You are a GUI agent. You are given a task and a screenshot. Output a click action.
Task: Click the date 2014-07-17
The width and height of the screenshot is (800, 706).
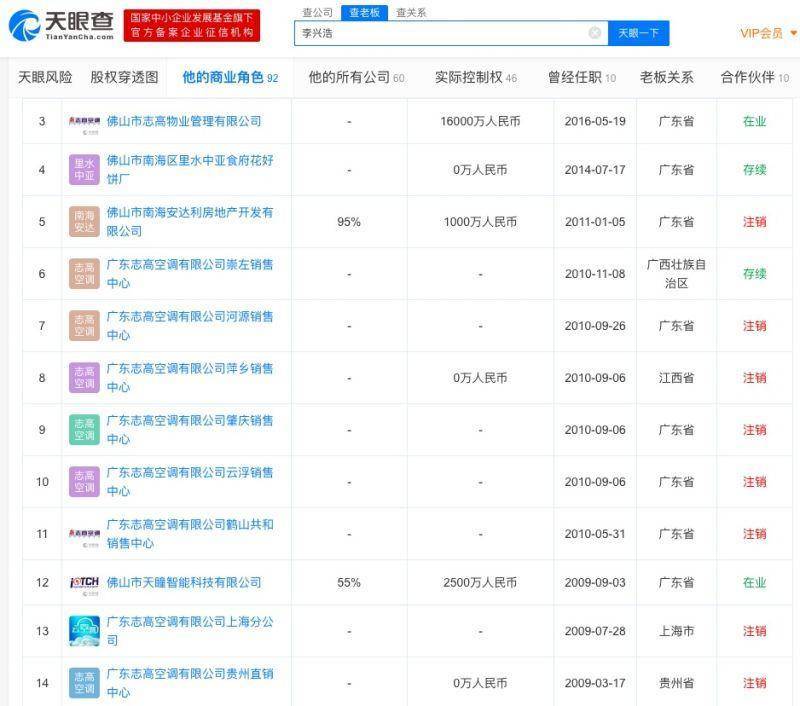pos(595,170)
